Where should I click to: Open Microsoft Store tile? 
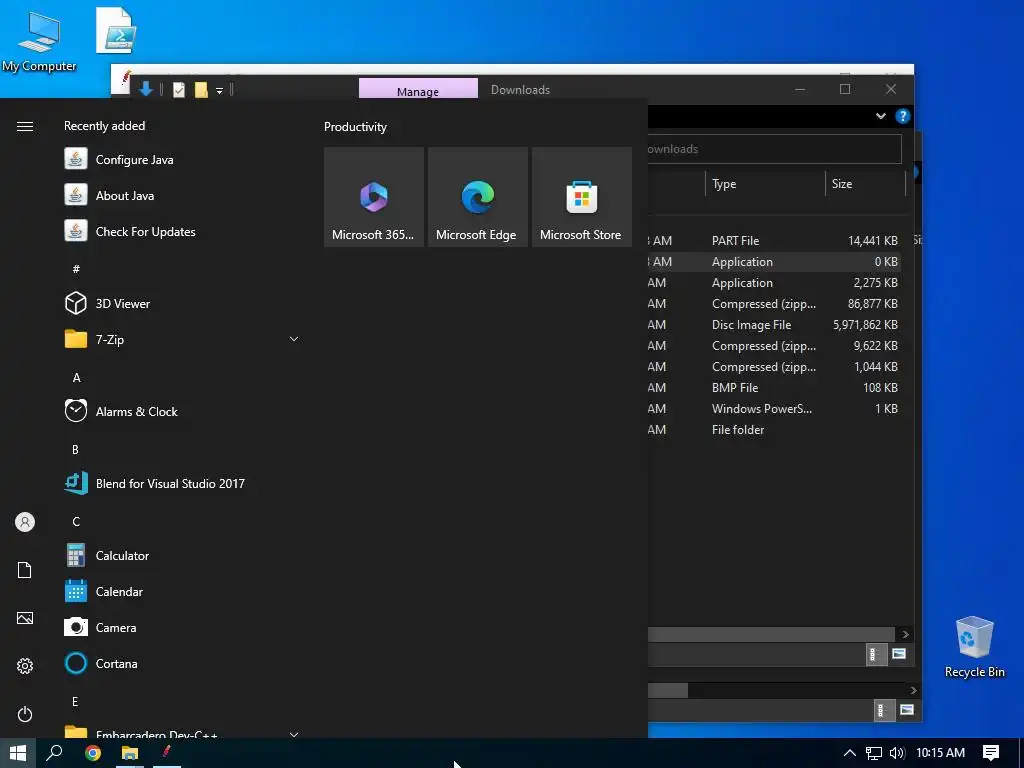(x=582, y=197)
